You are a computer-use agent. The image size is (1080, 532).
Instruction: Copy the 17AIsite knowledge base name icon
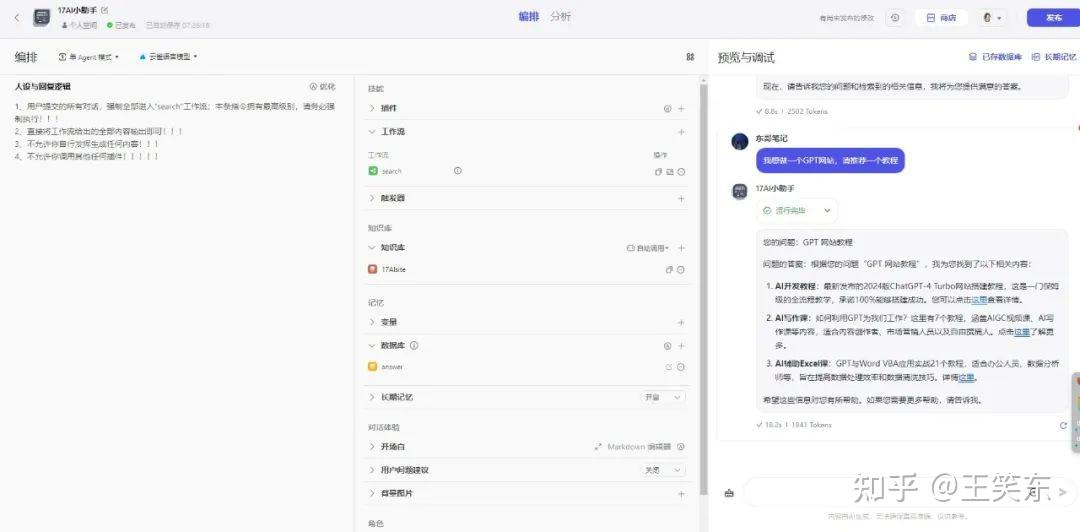[669, 270]
